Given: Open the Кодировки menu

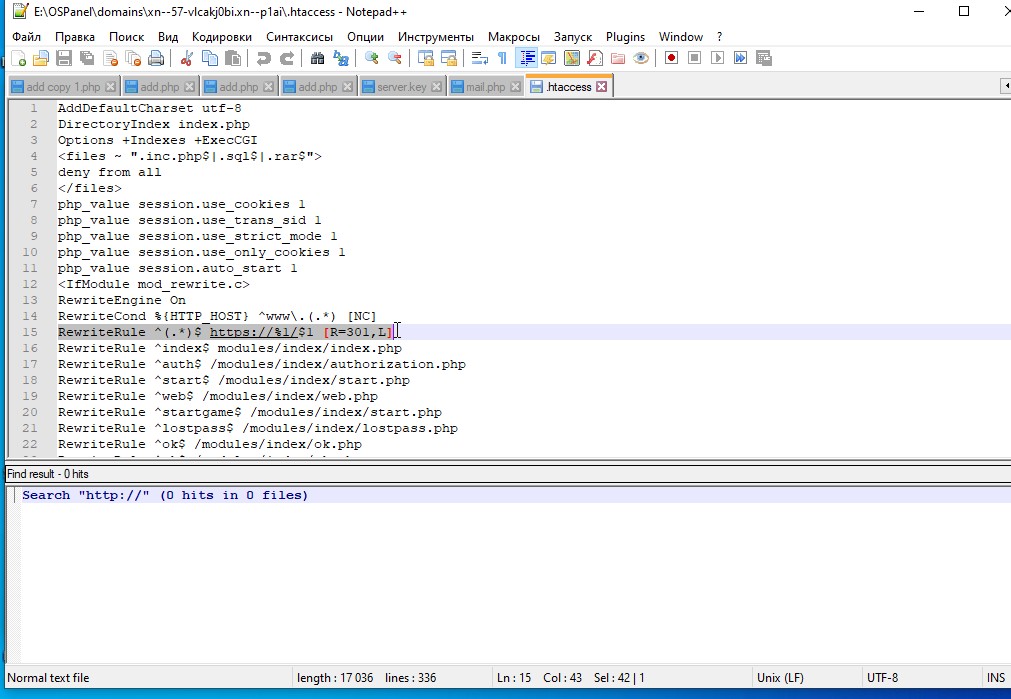Looking at the screenshot, I should (x=221, y=36).
